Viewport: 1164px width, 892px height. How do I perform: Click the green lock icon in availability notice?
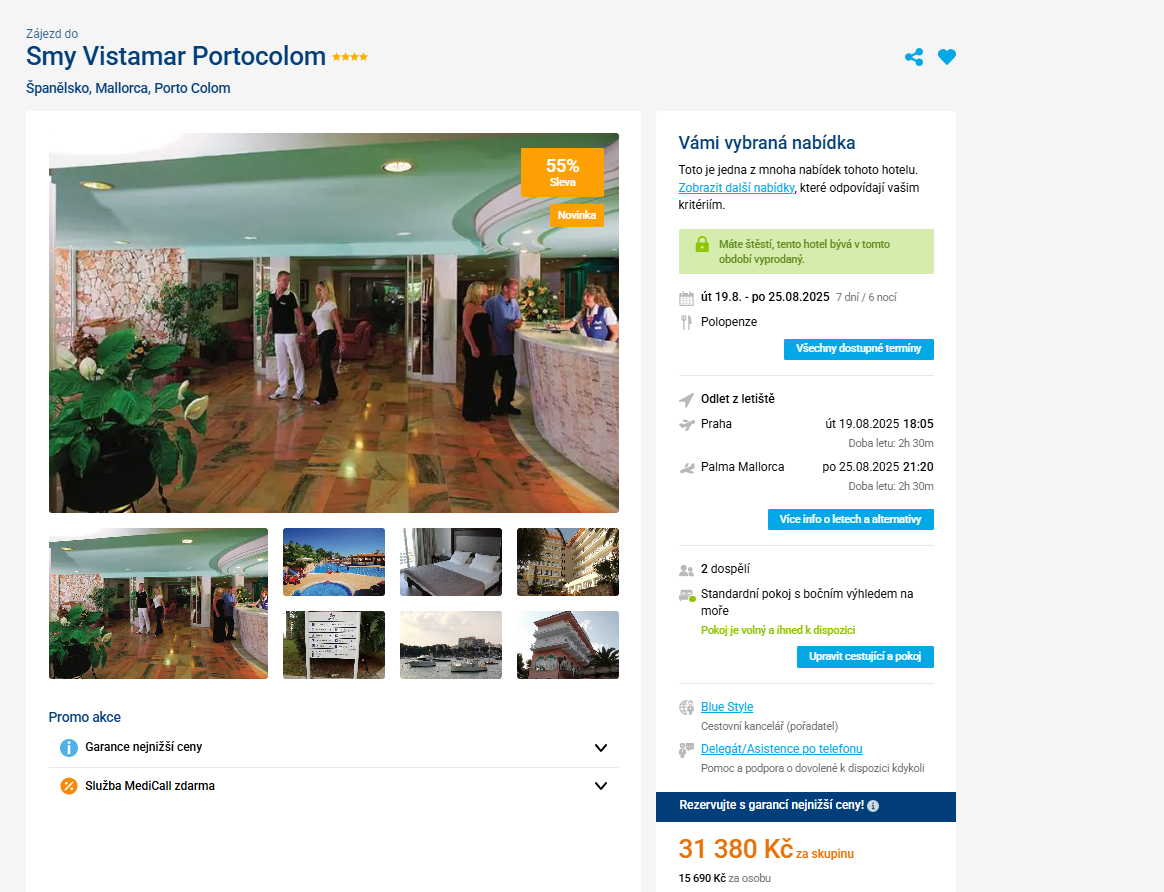pyautogui.click(x=702, y=244)
